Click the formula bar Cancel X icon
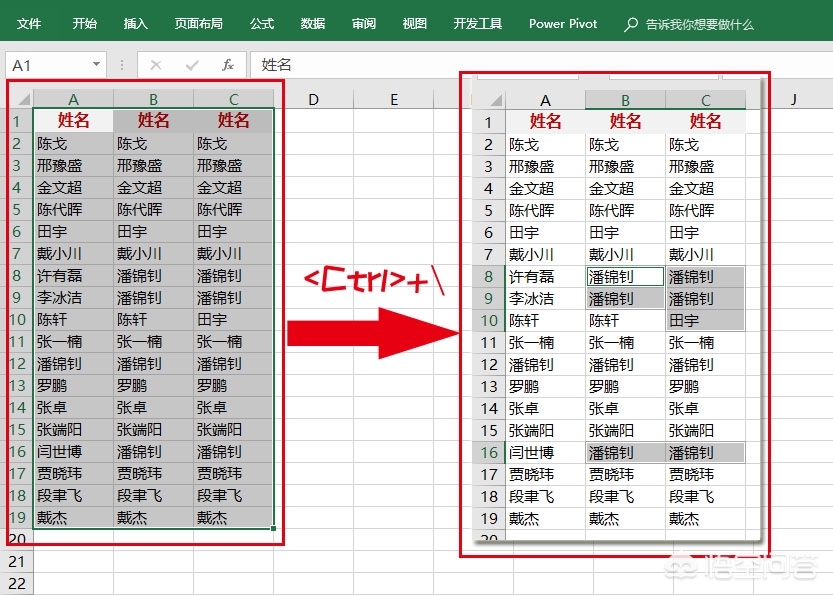Screen dimensions: 833x595 click(x=156, y=65)
